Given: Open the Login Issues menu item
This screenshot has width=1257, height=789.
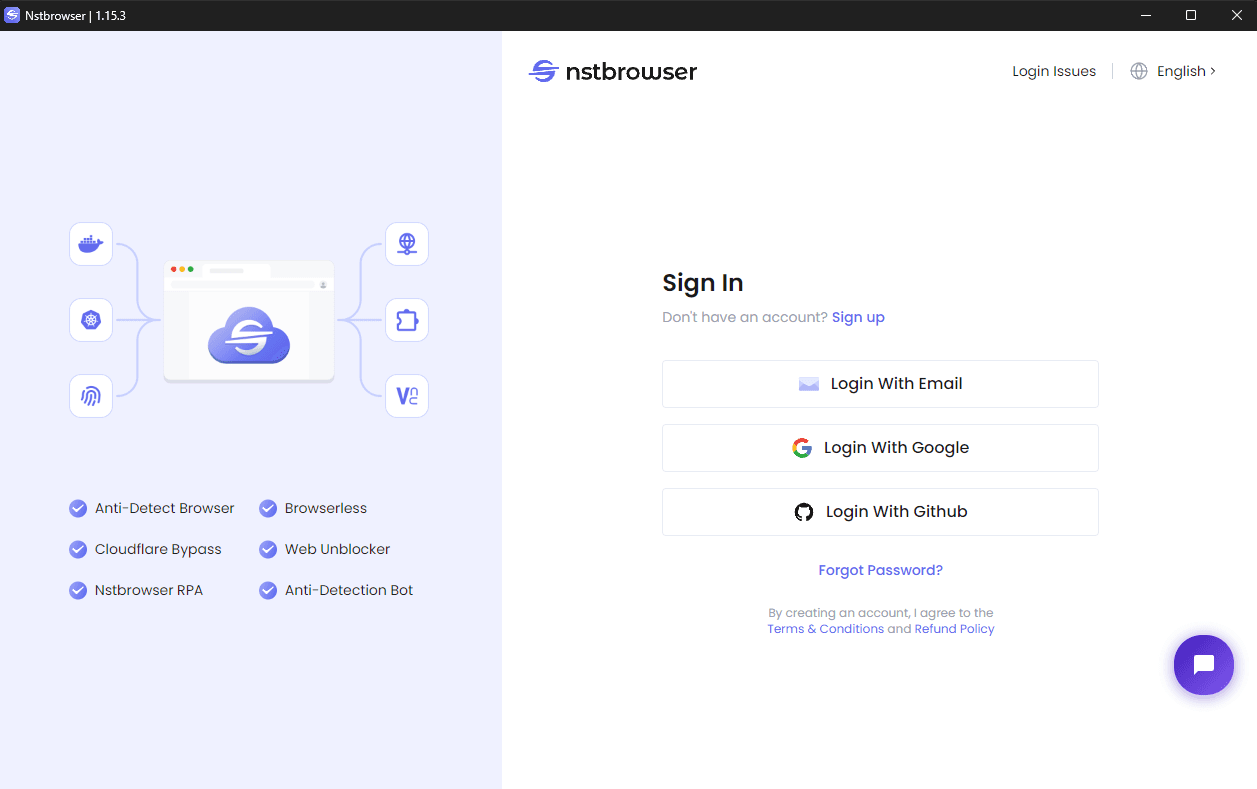Looking at the screenshot, I should pos(1053,70).
